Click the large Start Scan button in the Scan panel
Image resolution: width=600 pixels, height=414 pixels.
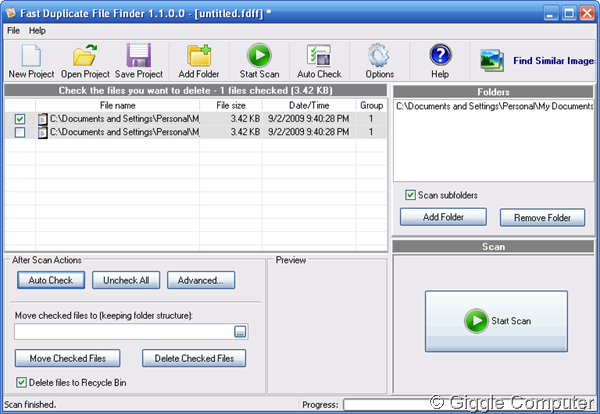point(496,321)
